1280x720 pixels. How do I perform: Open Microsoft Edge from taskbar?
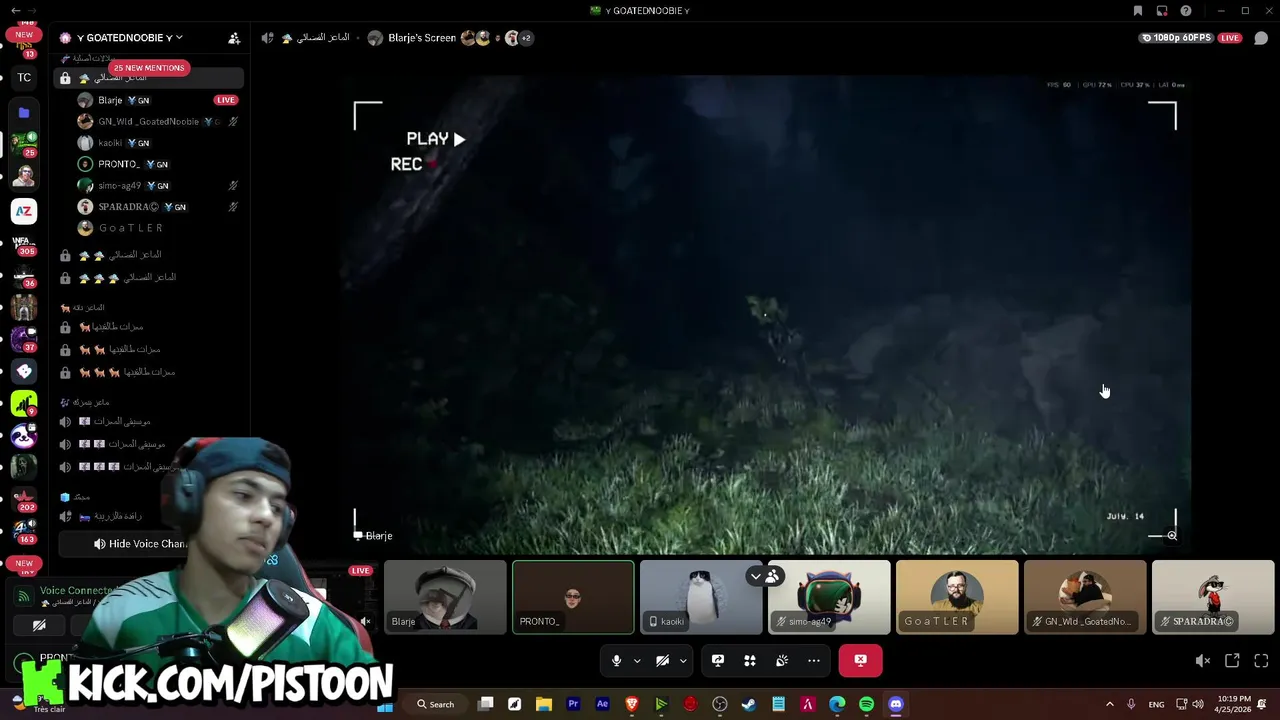tap(837, 704)
